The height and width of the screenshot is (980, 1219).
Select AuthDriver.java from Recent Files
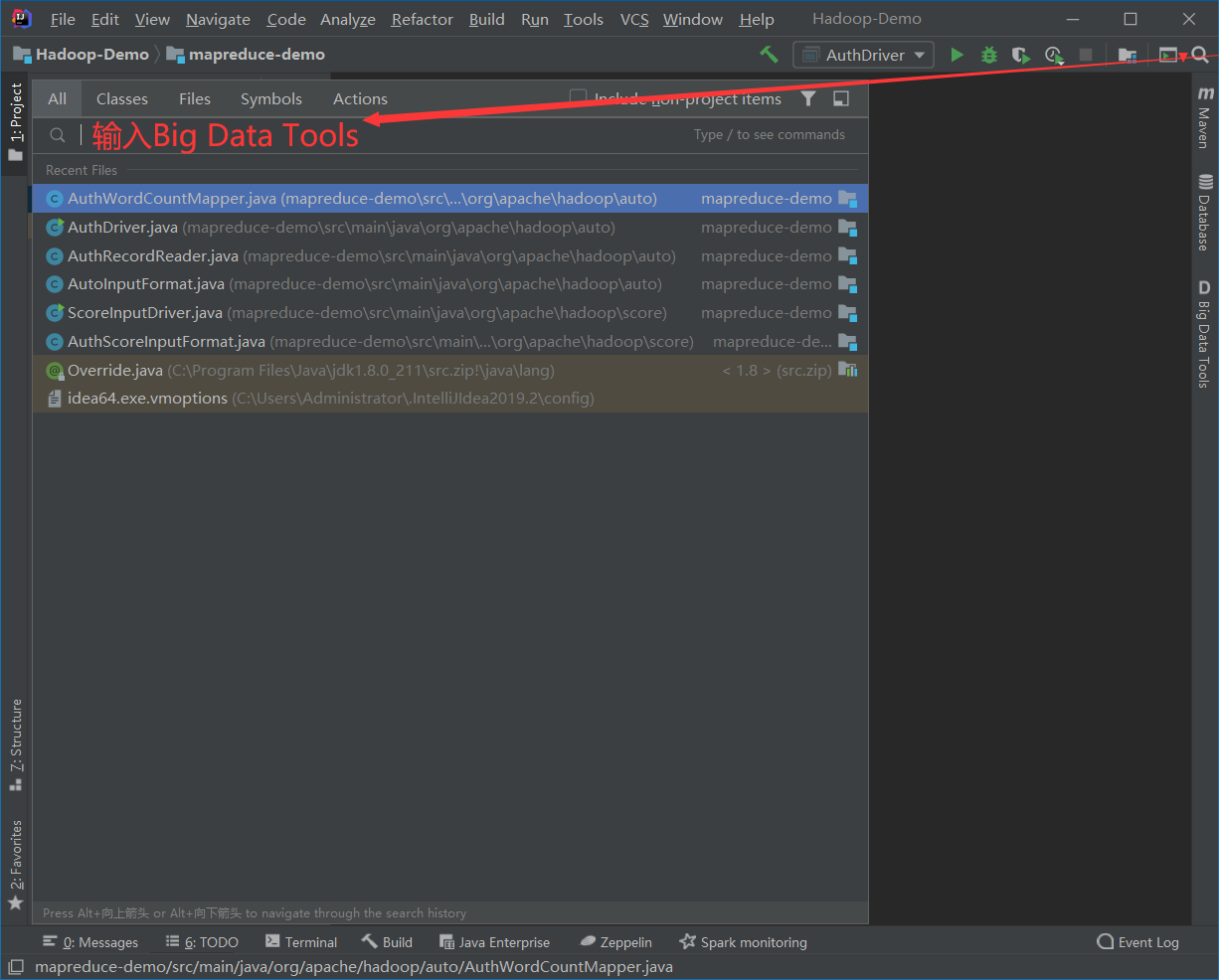point(123,227)
